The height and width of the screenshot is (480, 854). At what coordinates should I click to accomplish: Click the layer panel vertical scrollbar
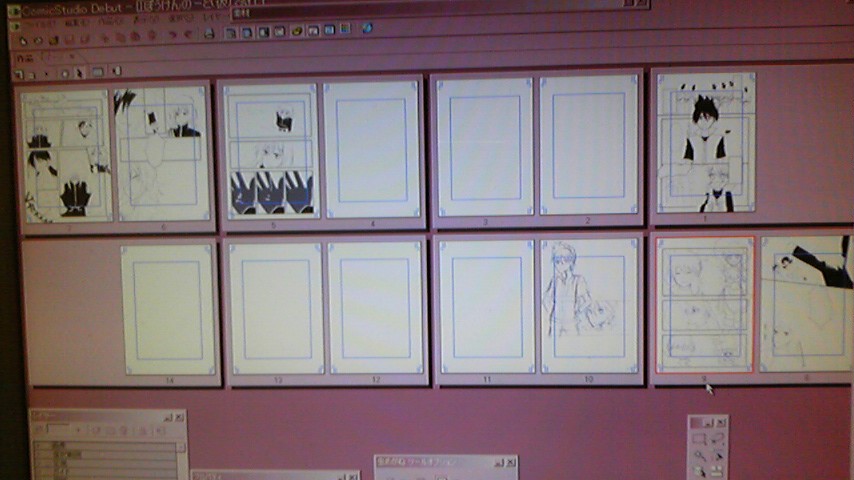pyautogui.click(x=181, y=460)
